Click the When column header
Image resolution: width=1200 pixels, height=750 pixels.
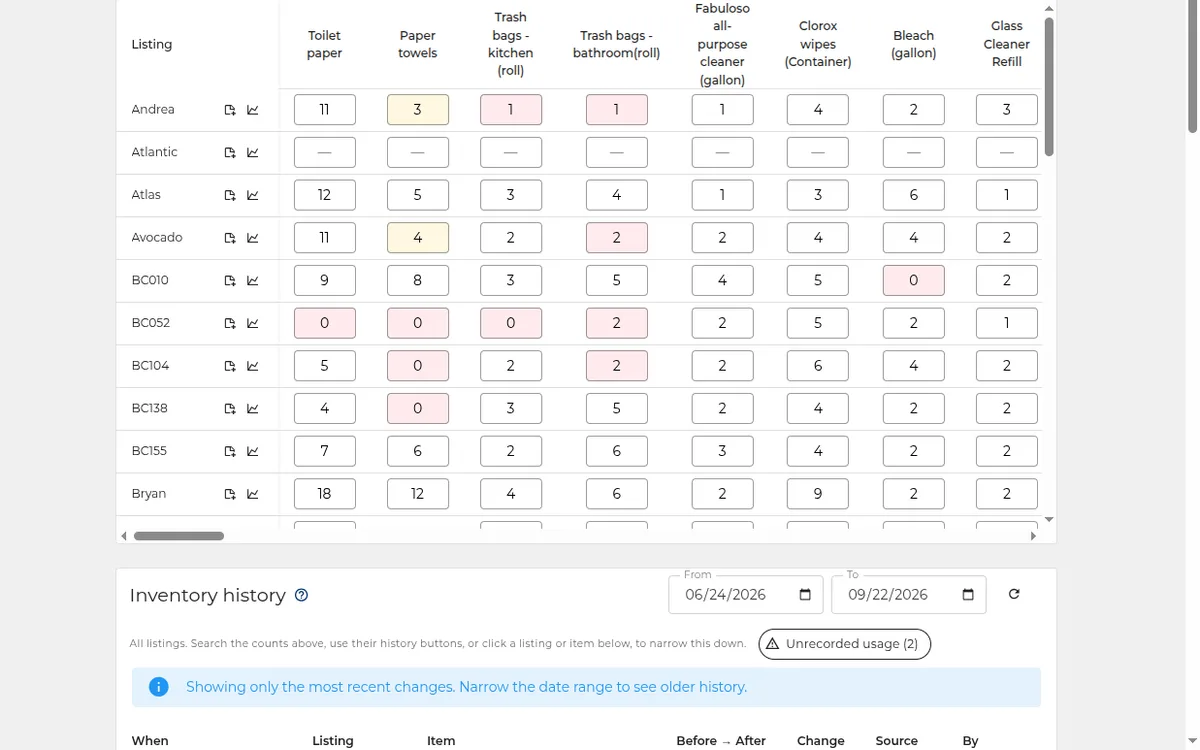[x=150, y=741]
